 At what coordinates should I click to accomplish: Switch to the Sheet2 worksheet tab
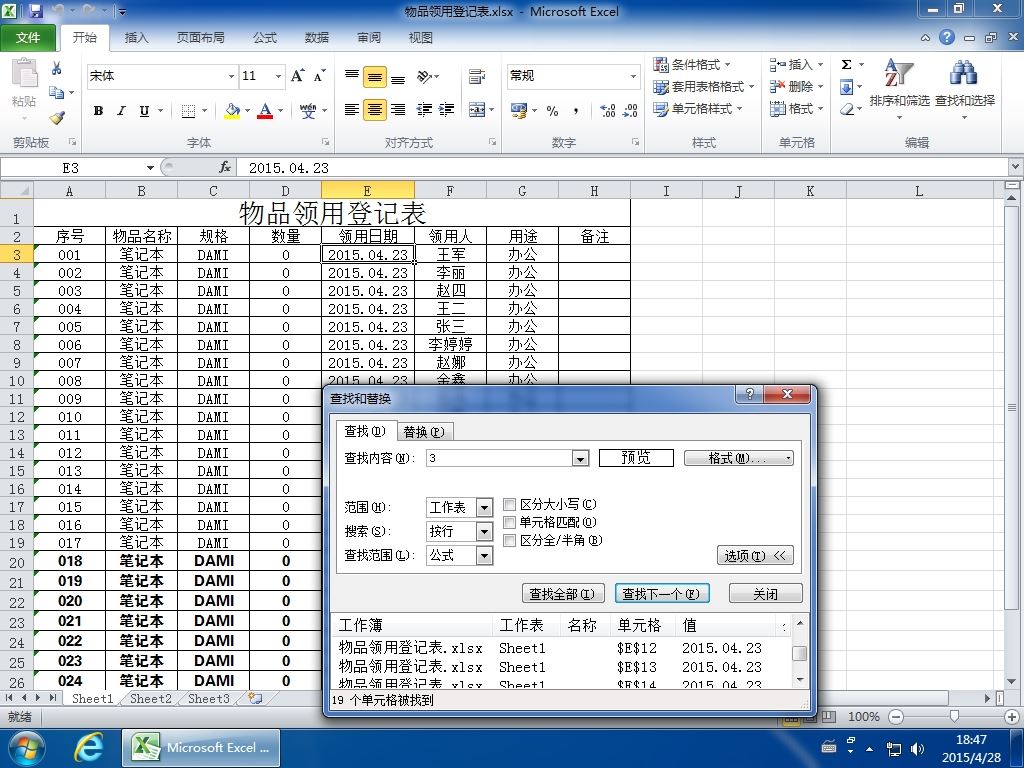(x=150, y=698)
